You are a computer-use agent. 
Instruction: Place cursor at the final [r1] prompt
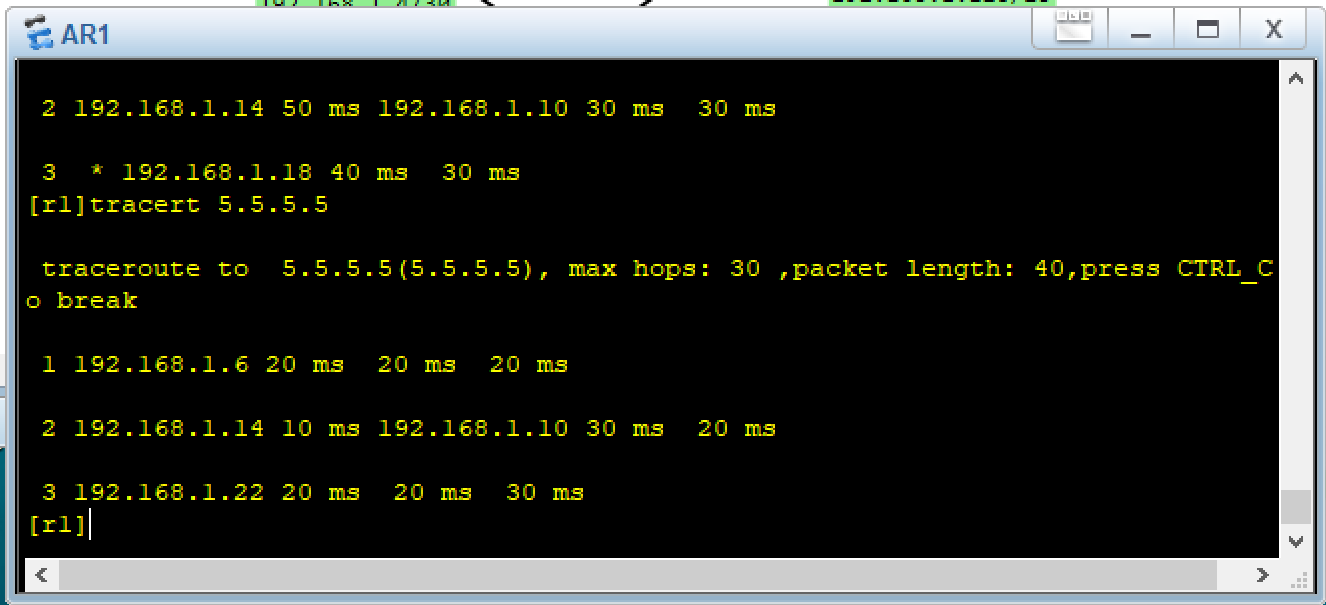[60, 524]
